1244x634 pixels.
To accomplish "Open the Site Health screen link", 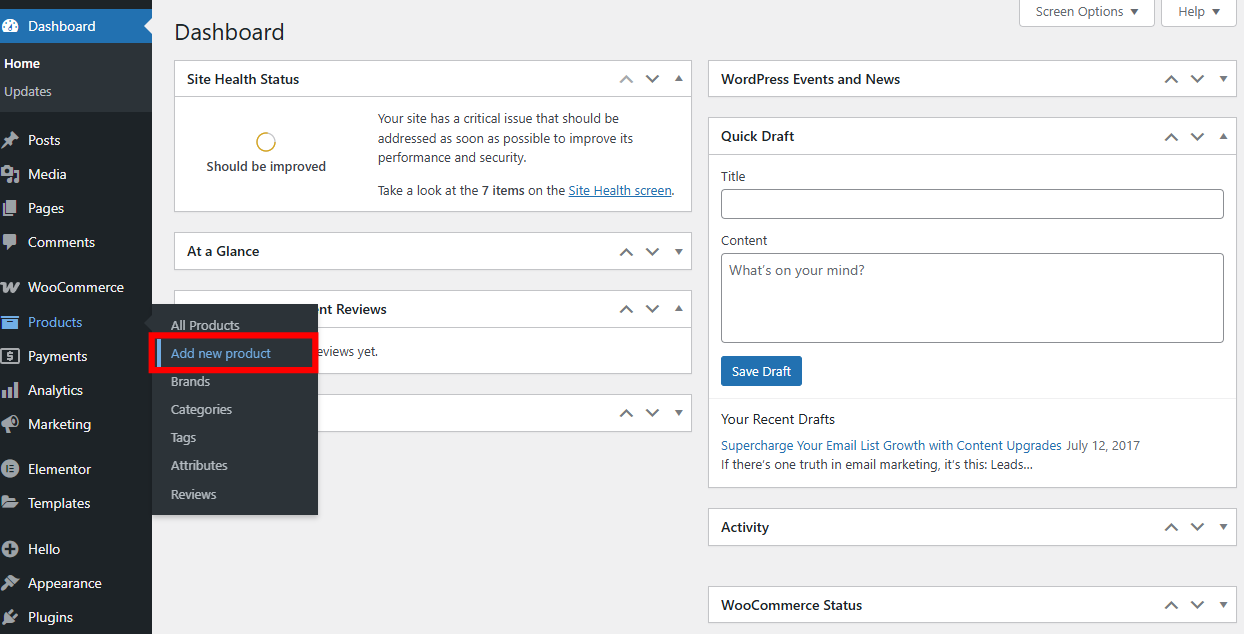I will (619, 190).
